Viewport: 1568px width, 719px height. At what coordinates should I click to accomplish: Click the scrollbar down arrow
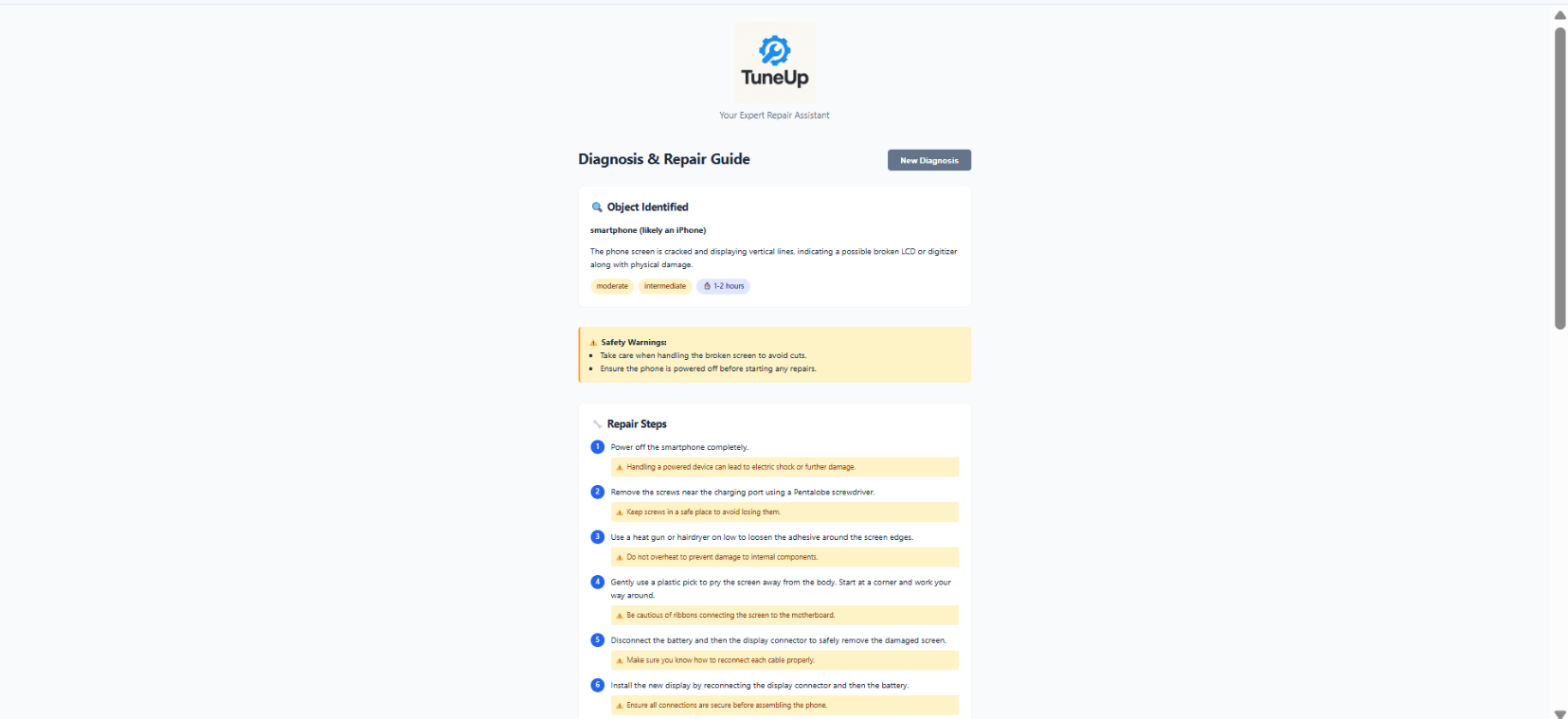click(1559, 713)
